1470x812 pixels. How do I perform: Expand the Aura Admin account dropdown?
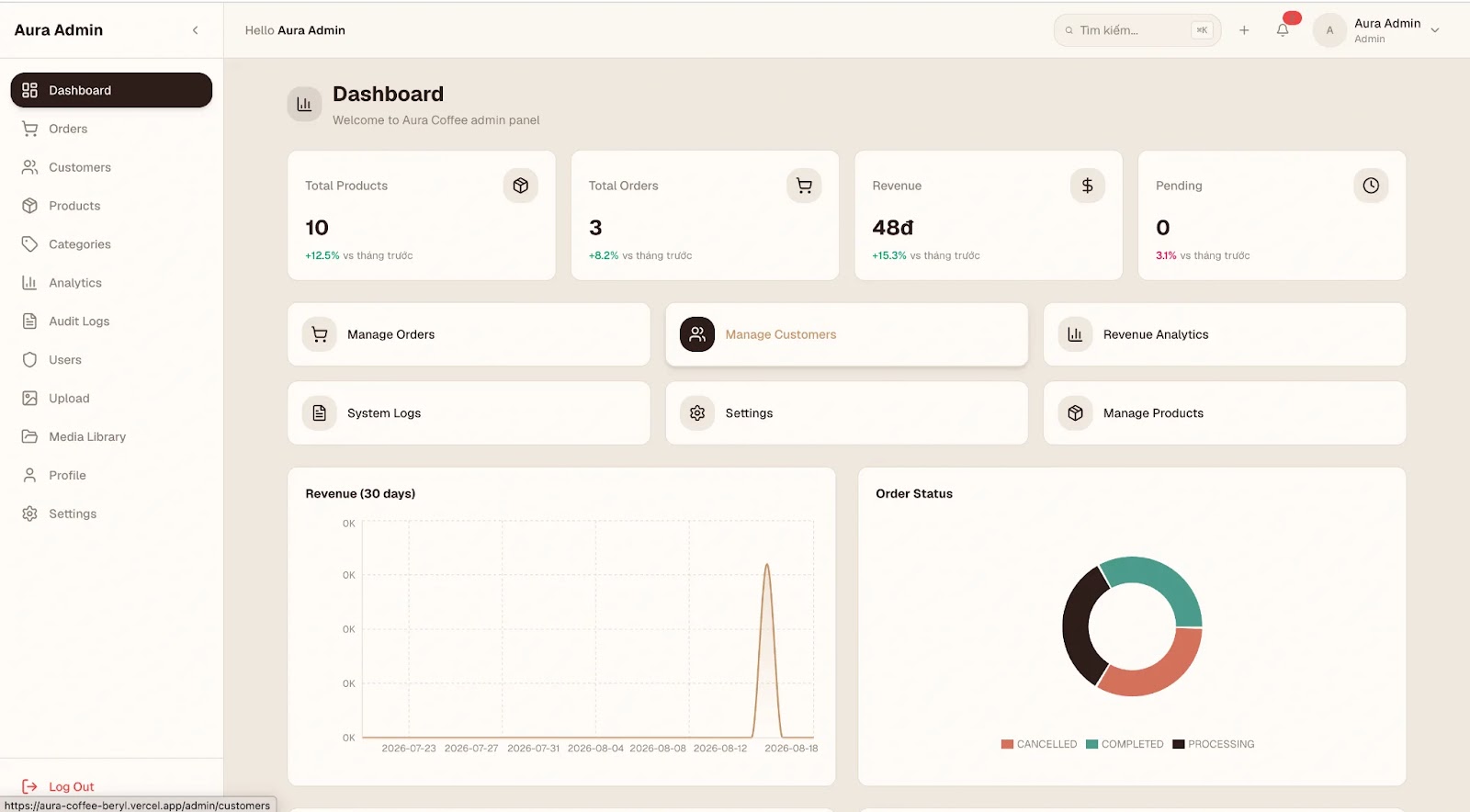click(x=1435, y=30)
